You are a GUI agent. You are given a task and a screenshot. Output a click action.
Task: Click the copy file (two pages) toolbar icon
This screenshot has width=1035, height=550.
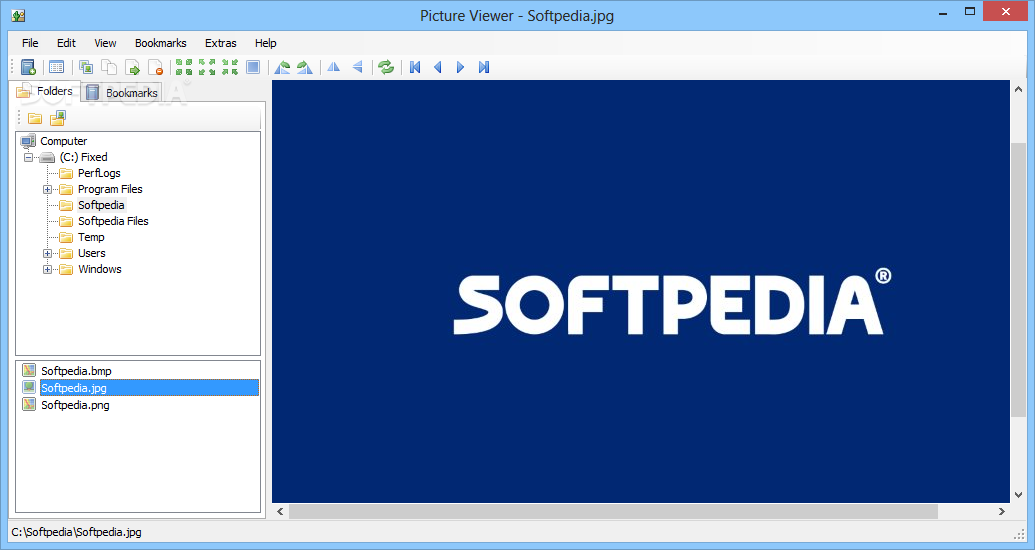click(x=109, y=67)
